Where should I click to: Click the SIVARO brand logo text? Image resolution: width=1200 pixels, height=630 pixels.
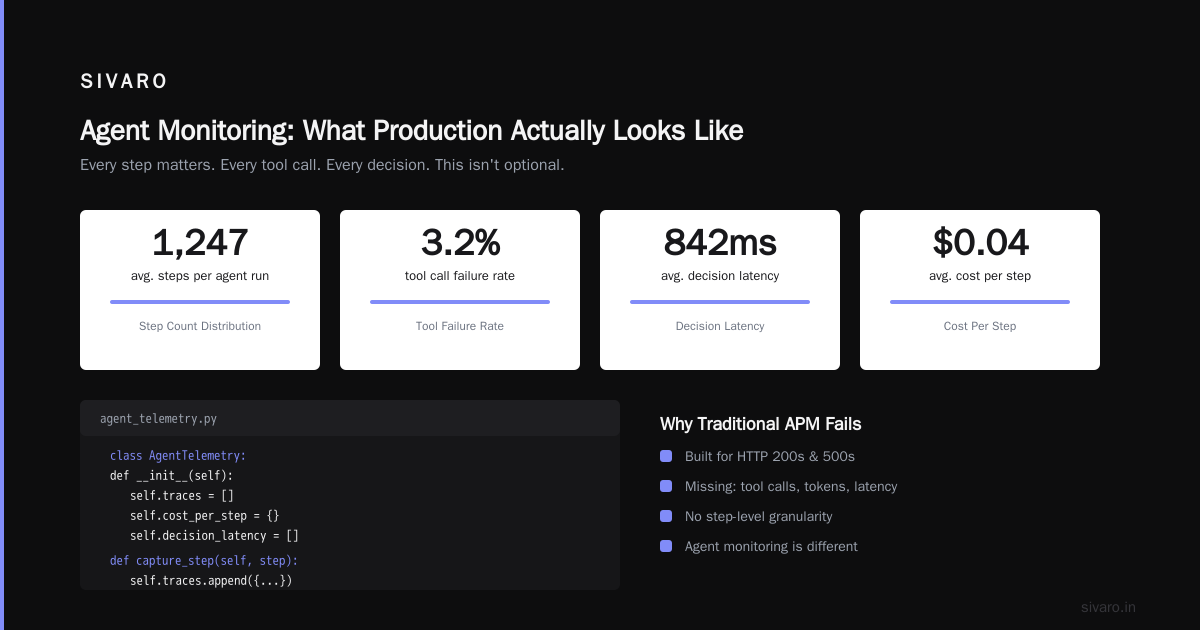click(124, 82)
